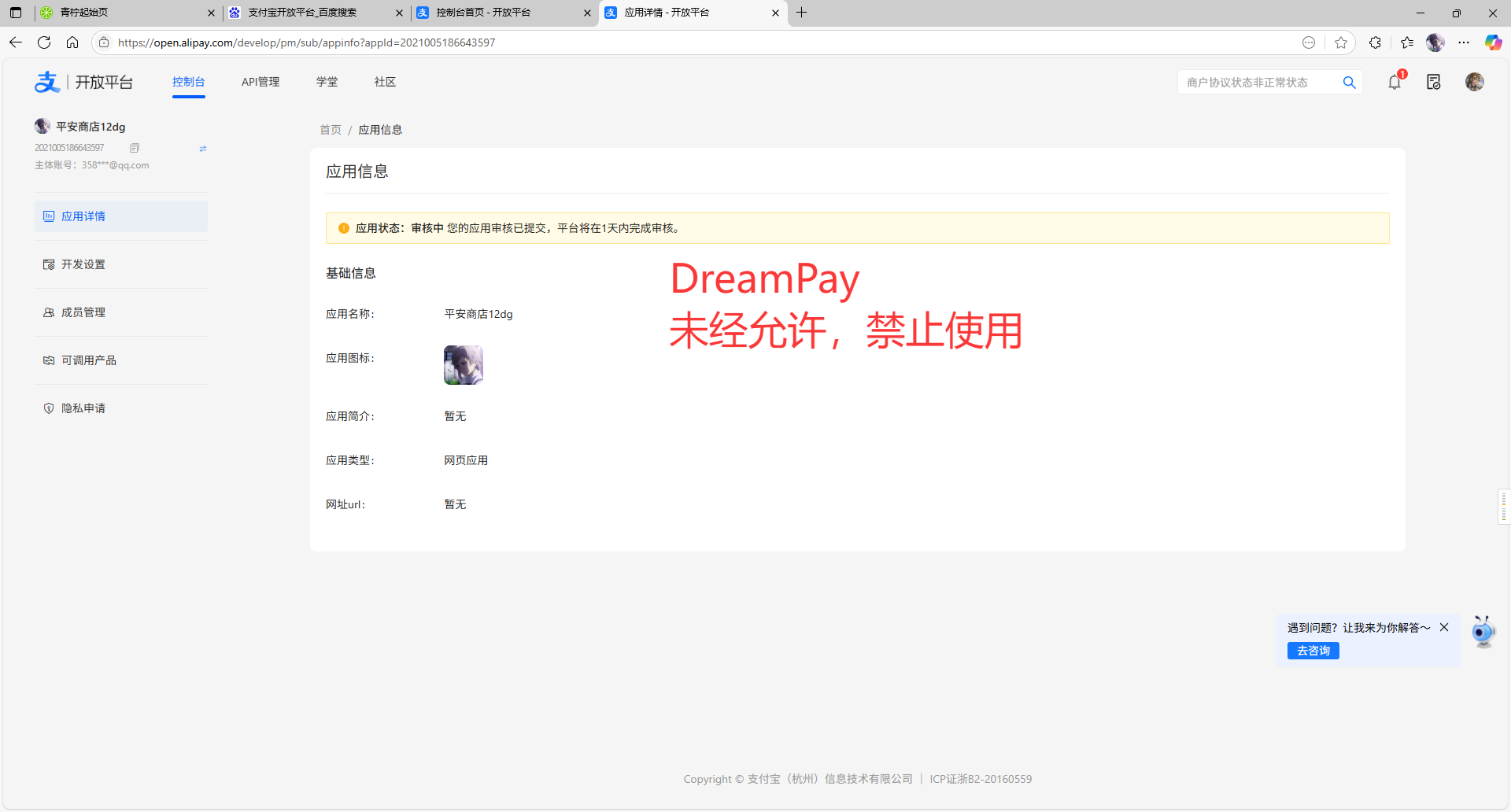Switch to the API管理 tab
The image size is (1511, 812).
tap(260, 82)
